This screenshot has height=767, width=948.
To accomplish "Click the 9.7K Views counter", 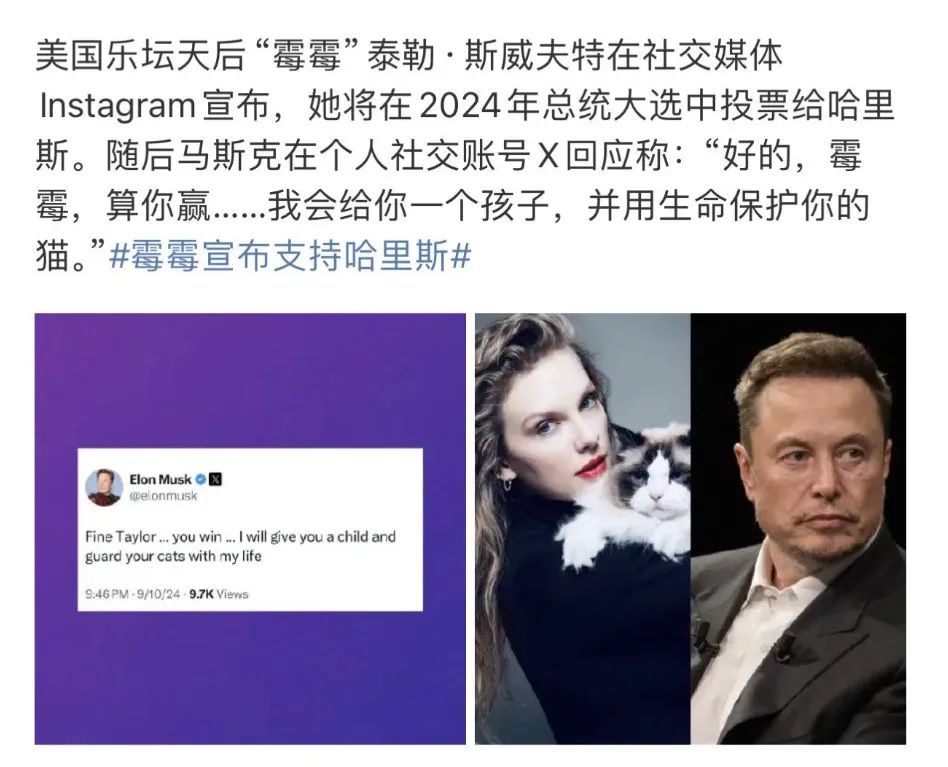I will click(219, 594).
